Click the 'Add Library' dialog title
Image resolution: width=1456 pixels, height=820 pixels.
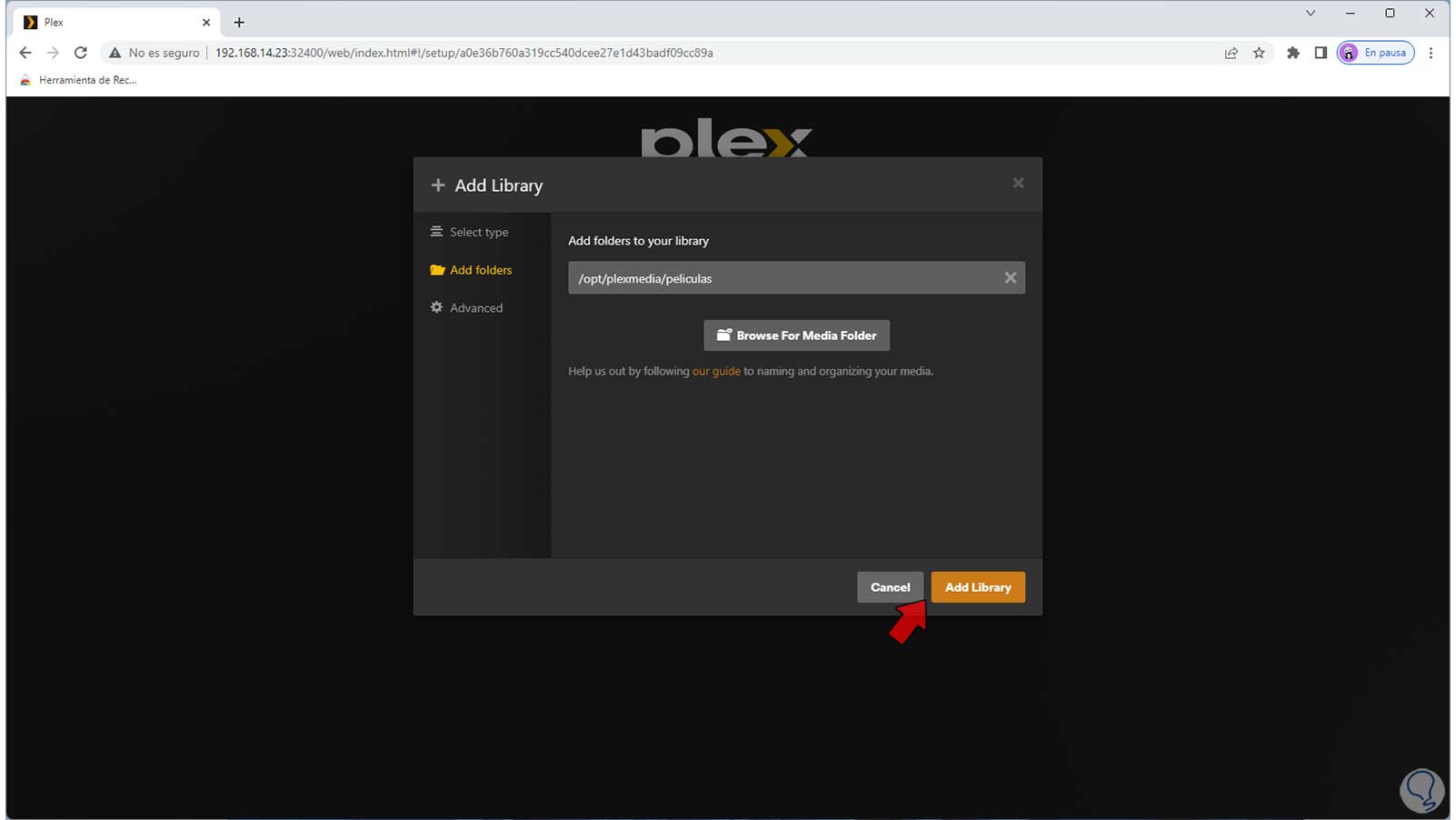click(x=498, y=185)
